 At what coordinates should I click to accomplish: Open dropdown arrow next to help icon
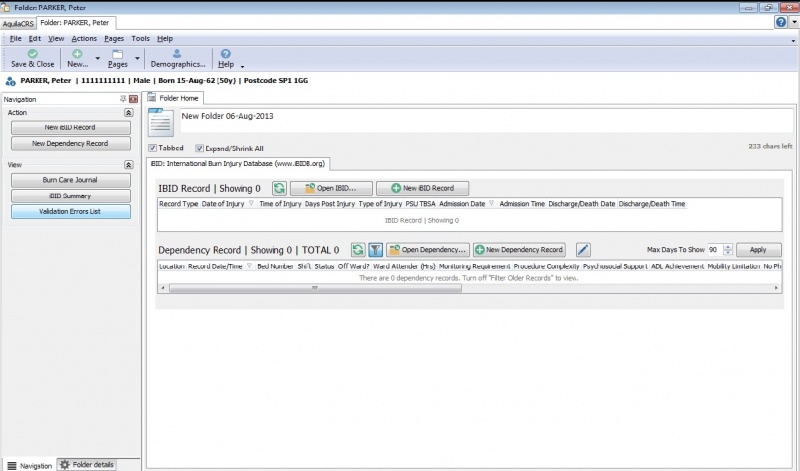pyautogui.click(x=794, y=22)
